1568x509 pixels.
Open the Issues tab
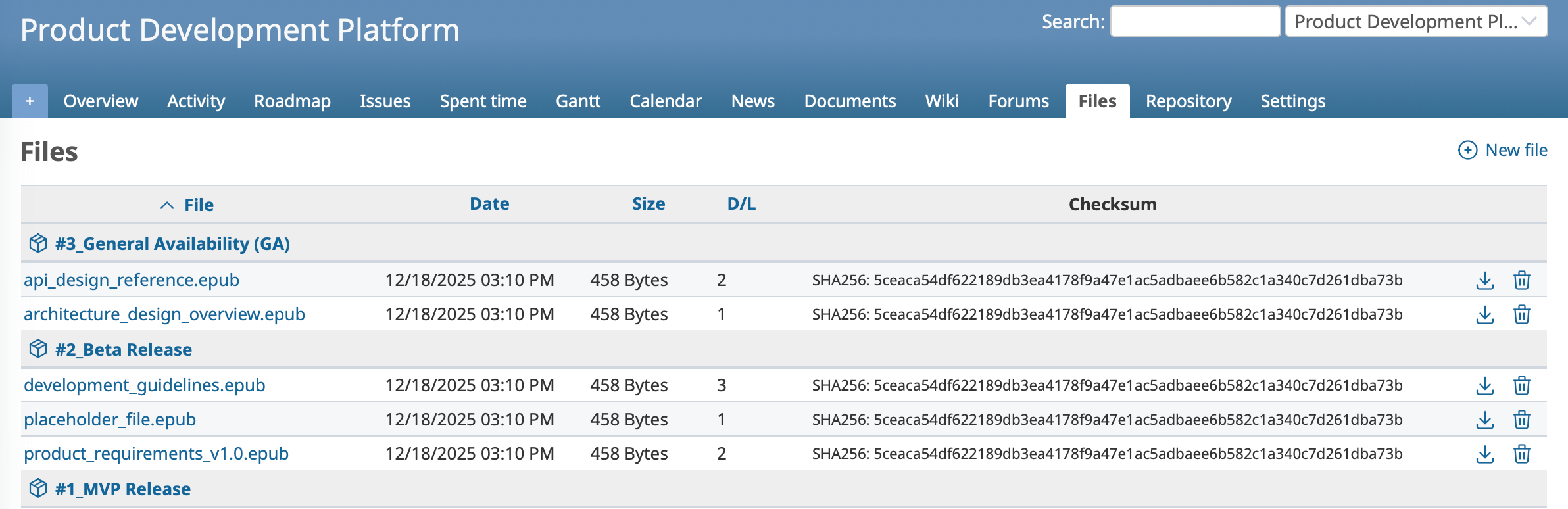click(385, 101)
